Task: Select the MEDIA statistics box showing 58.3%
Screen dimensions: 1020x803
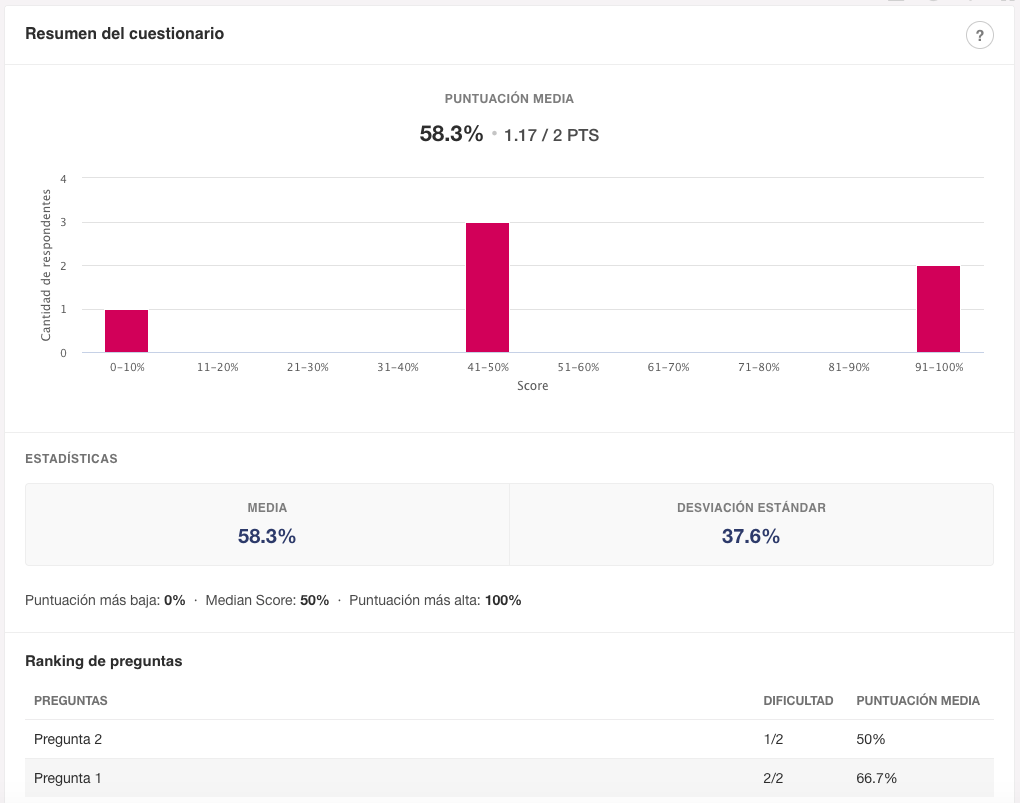Action: [x=266, y=523]
